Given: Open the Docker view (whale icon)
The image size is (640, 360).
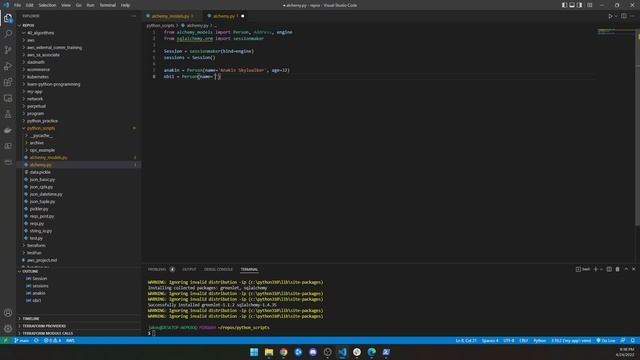Looking at the screenshot, I should point(8,130).
